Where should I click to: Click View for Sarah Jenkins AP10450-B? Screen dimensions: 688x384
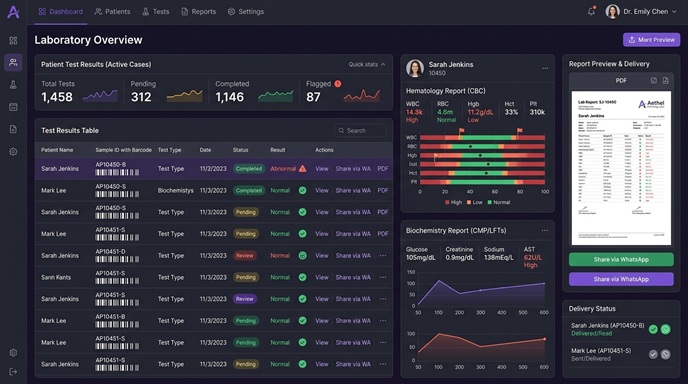[322, 169]
